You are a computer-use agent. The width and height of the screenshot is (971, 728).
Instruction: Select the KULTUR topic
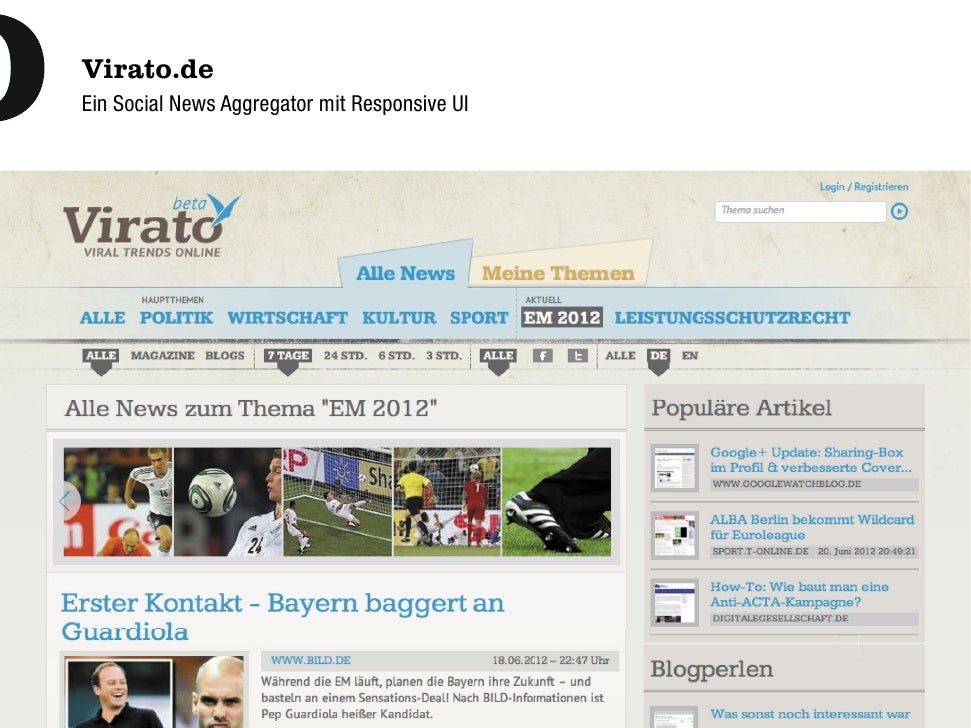(x=399, y=318)
